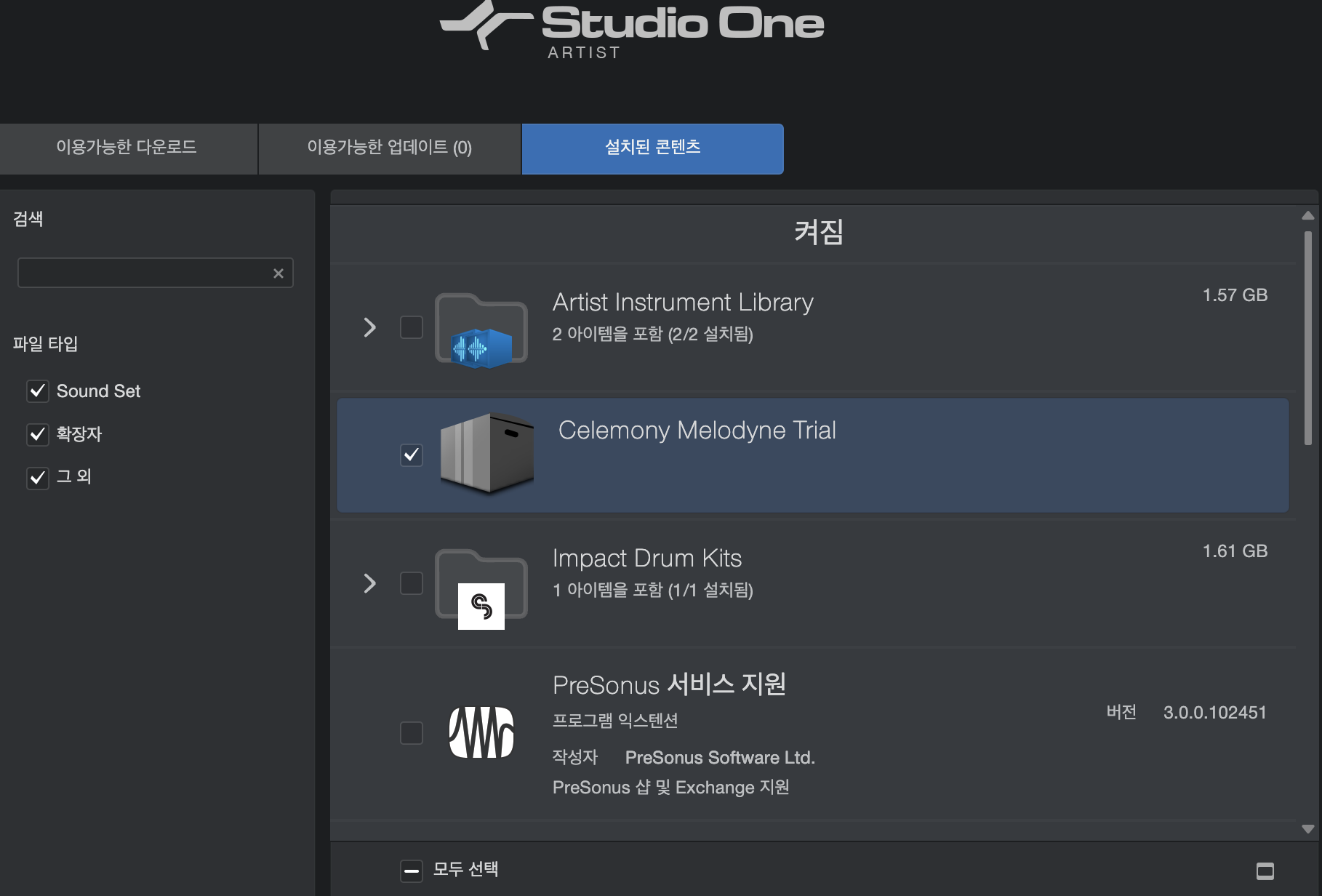Image resolution: width=1322 pixels, height=896 pixels.
Task: Click the 1.61 GB size value
Action: pyautogui.click(x=1235, y=551)
